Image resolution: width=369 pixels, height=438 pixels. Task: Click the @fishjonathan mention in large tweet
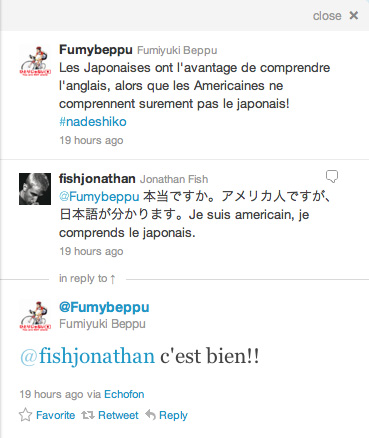tap(87, 356)
